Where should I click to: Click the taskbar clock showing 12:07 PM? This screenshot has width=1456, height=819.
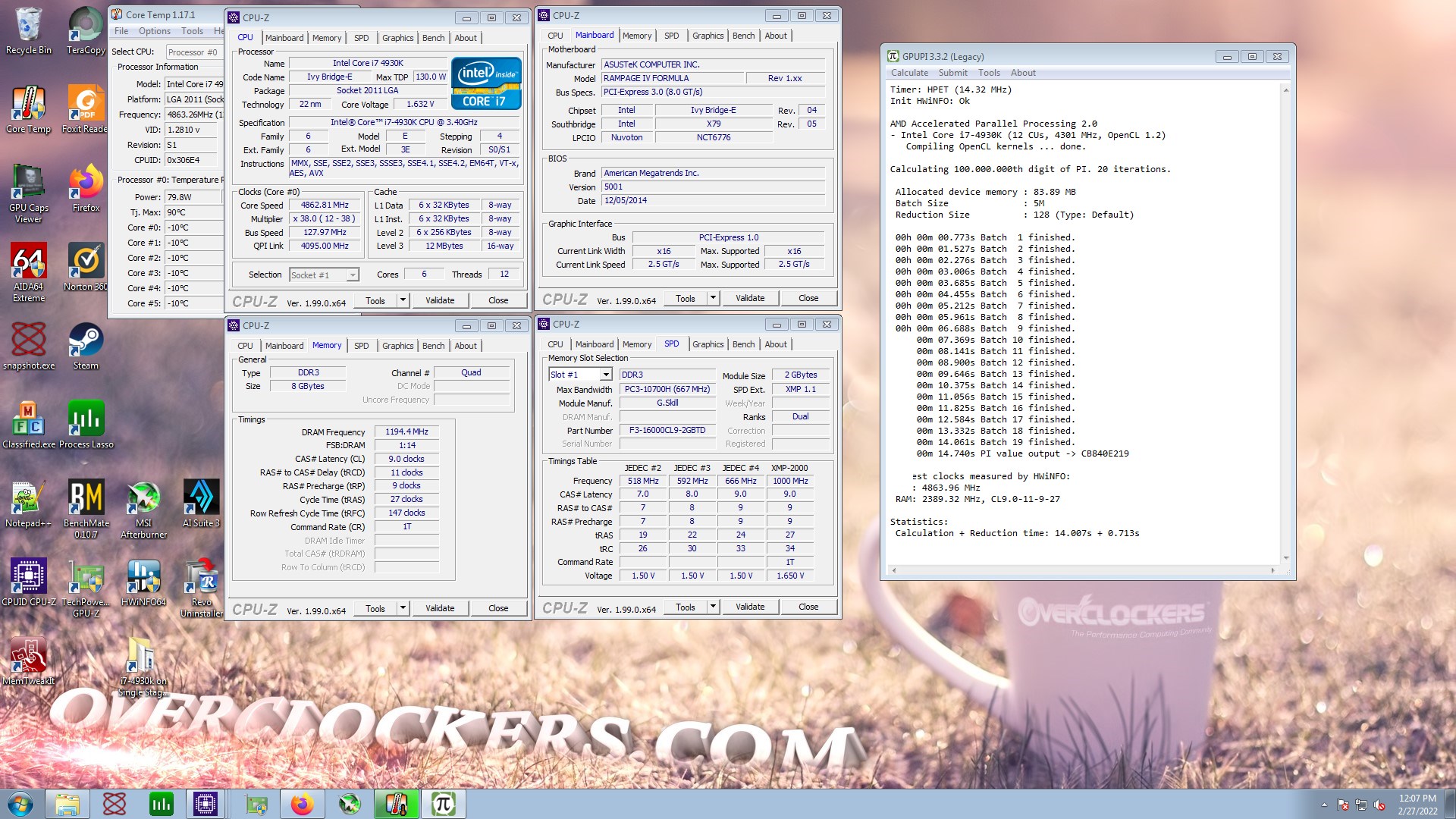pyautogui.click(x=1417, y=805)
